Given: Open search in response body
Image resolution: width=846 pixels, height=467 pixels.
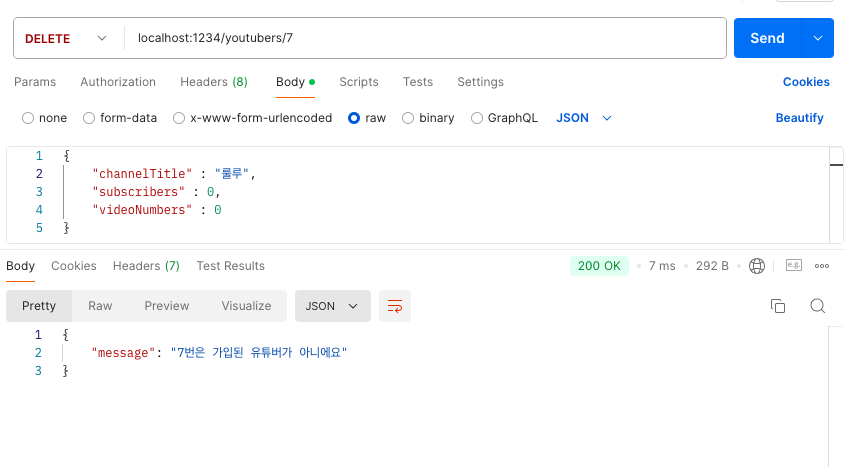Looking at the screenshot, I should pyautogui.click(x=817, y=306).
